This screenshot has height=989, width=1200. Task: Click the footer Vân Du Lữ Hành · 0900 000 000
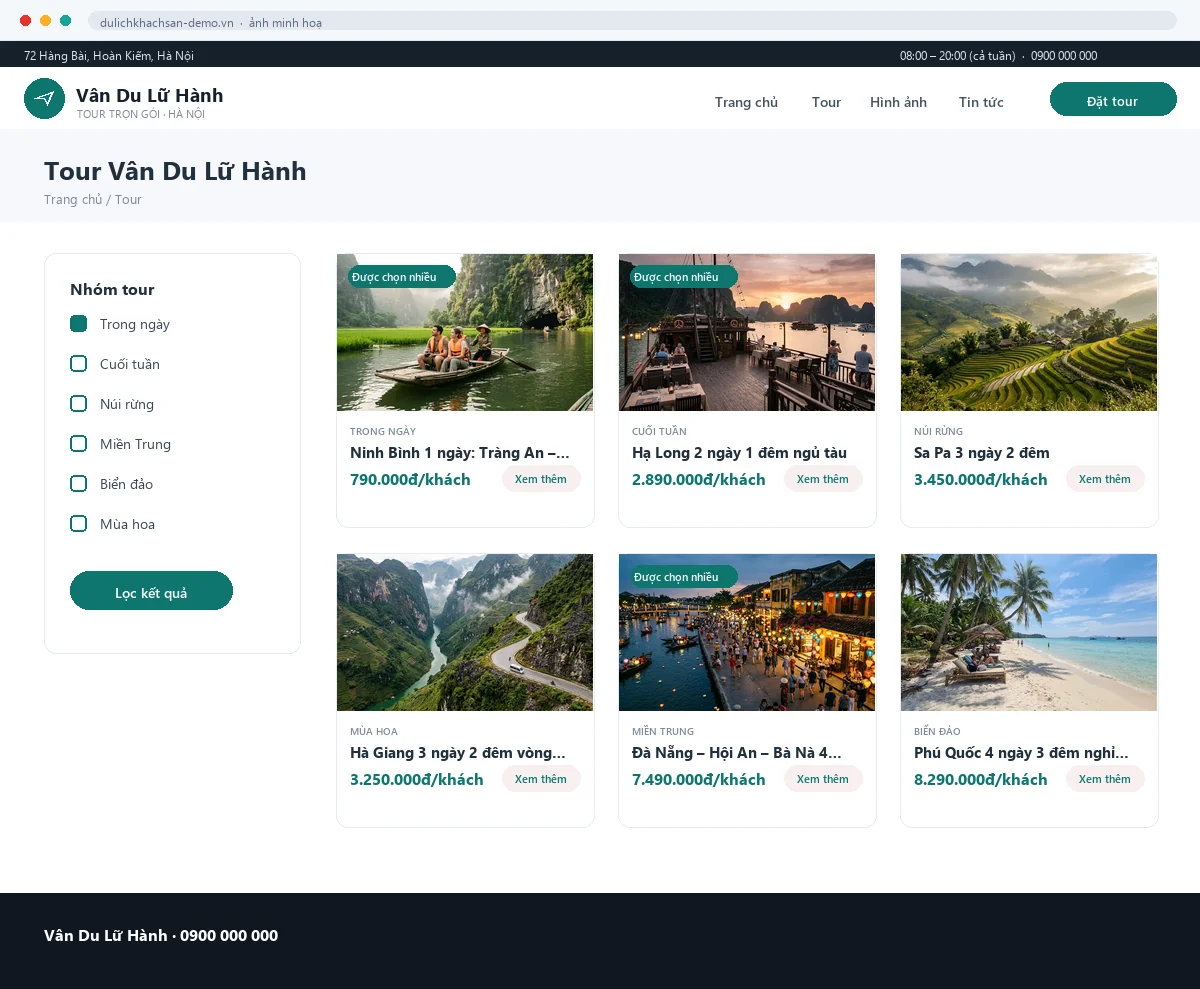pyautogui.click(x=161, y=936)
